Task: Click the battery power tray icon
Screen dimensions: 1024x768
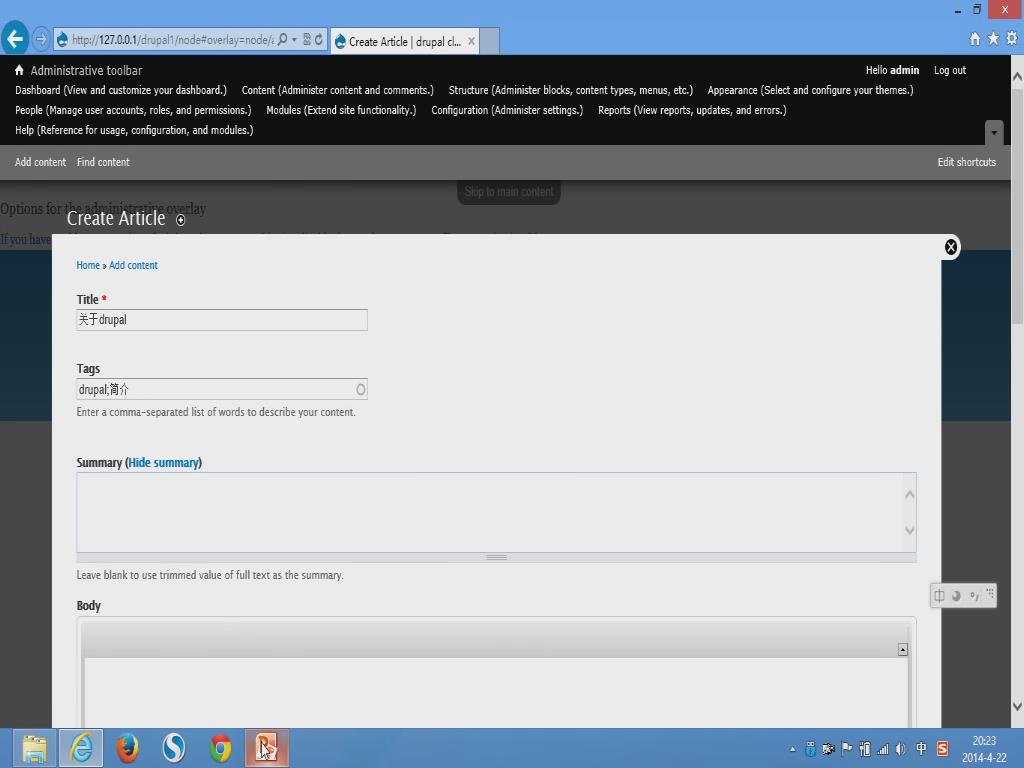Action: [865, 749]
